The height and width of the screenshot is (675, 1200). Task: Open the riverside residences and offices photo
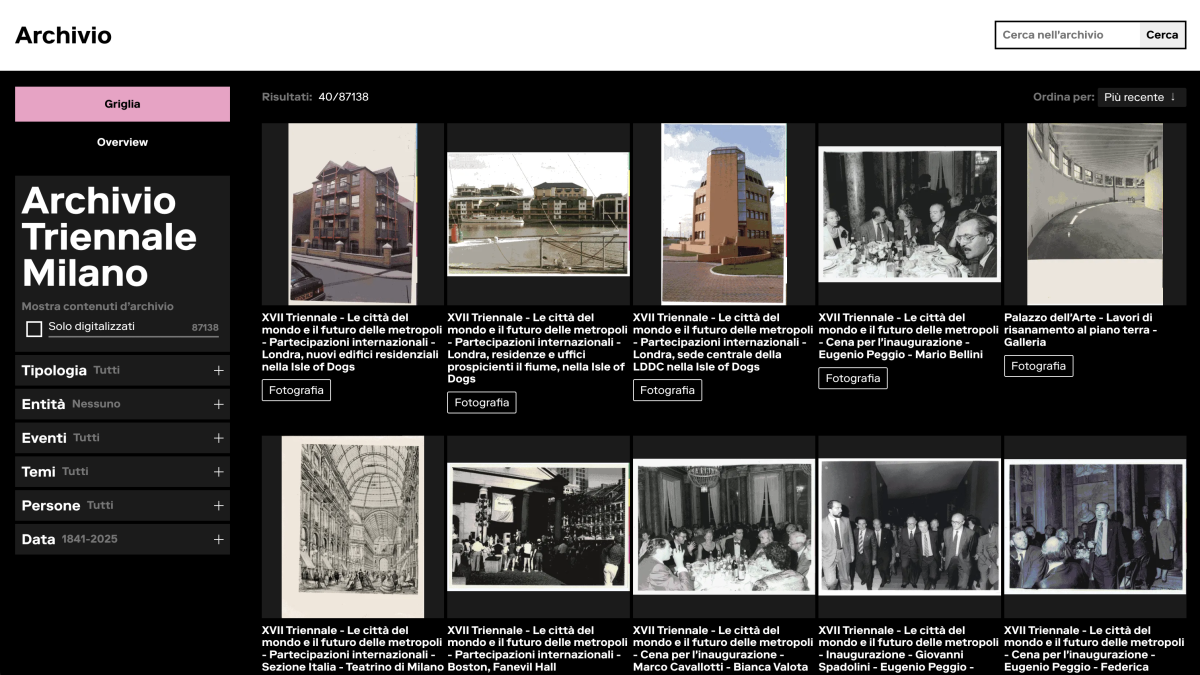coord(538,213)
